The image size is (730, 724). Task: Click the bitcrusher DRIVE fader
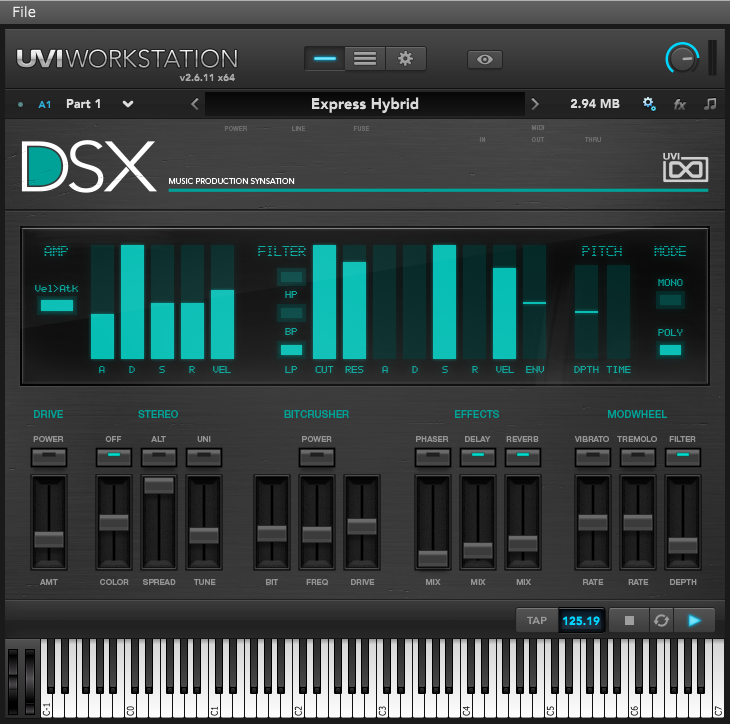coord(362,527)
